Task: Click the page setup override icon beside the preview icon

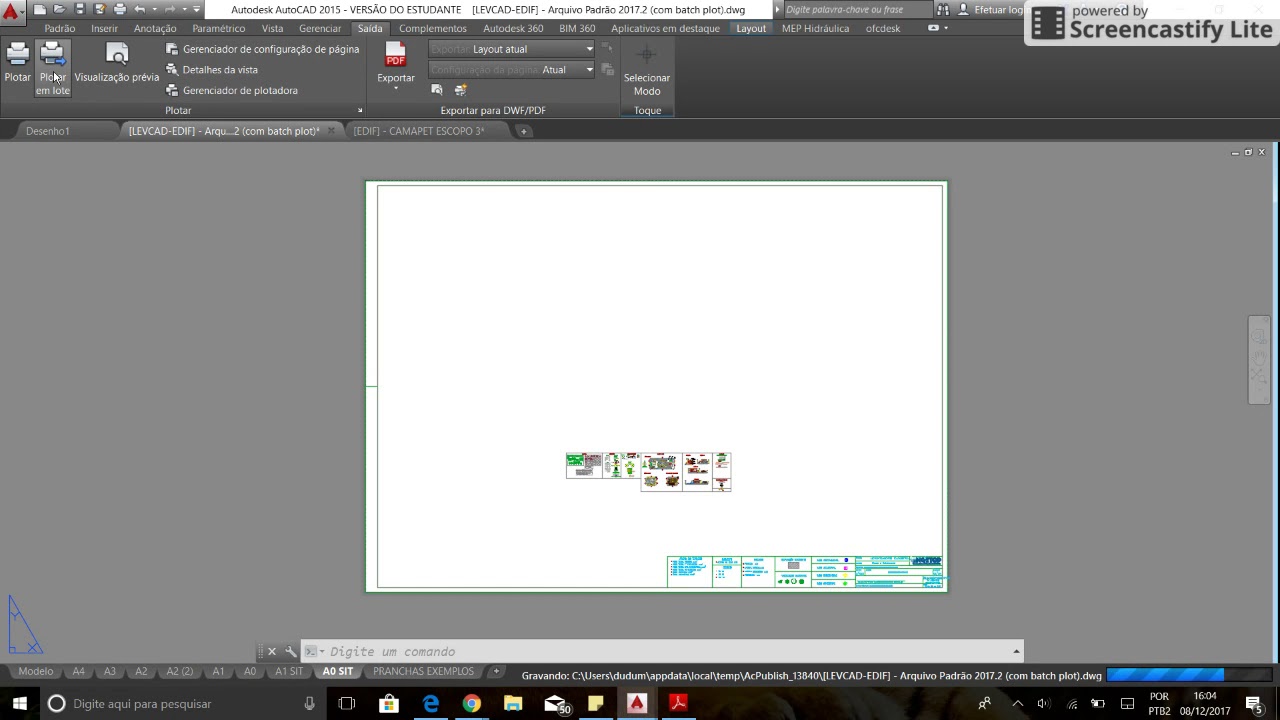Action: (460, 90)
